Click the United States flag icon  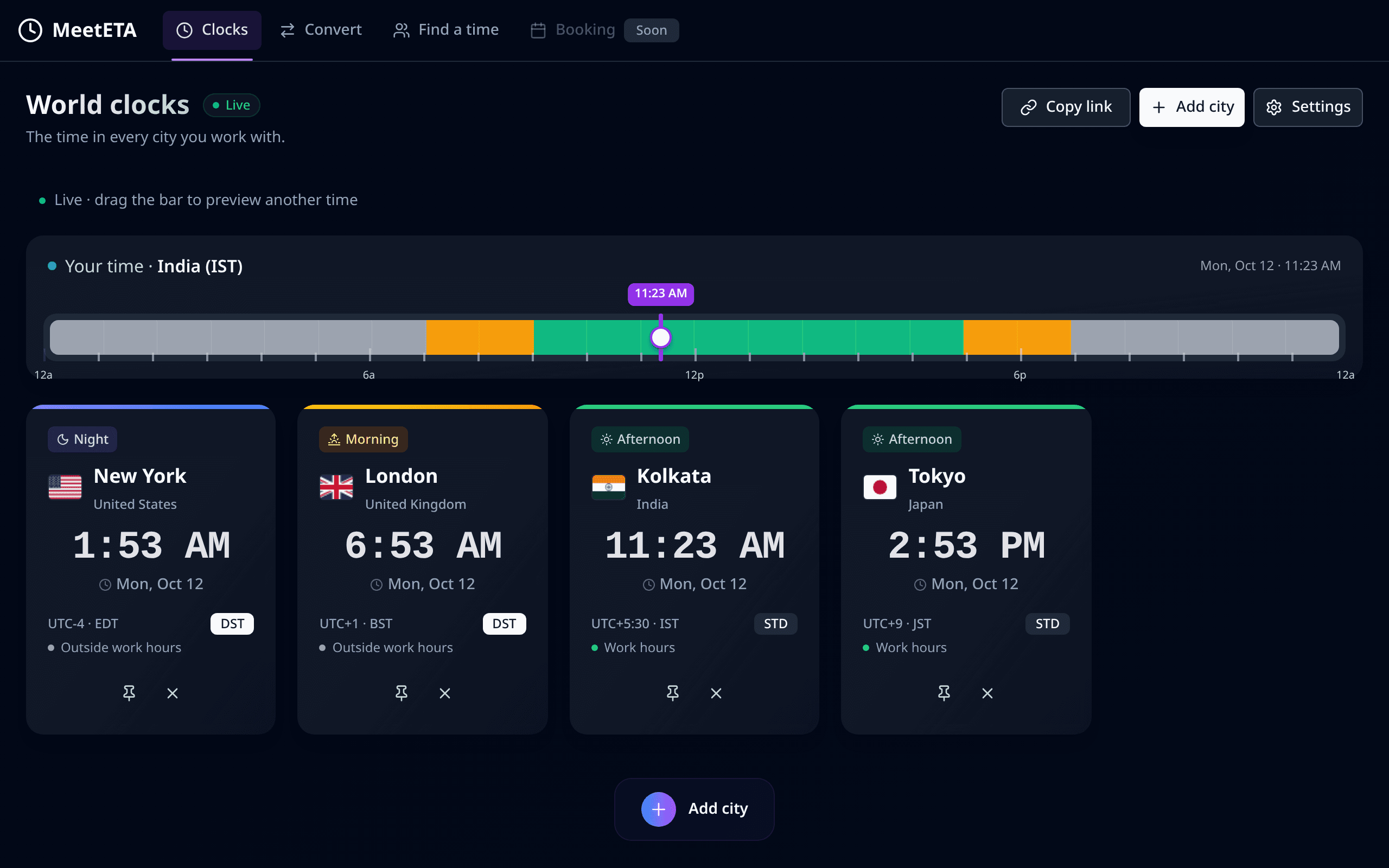65,487
